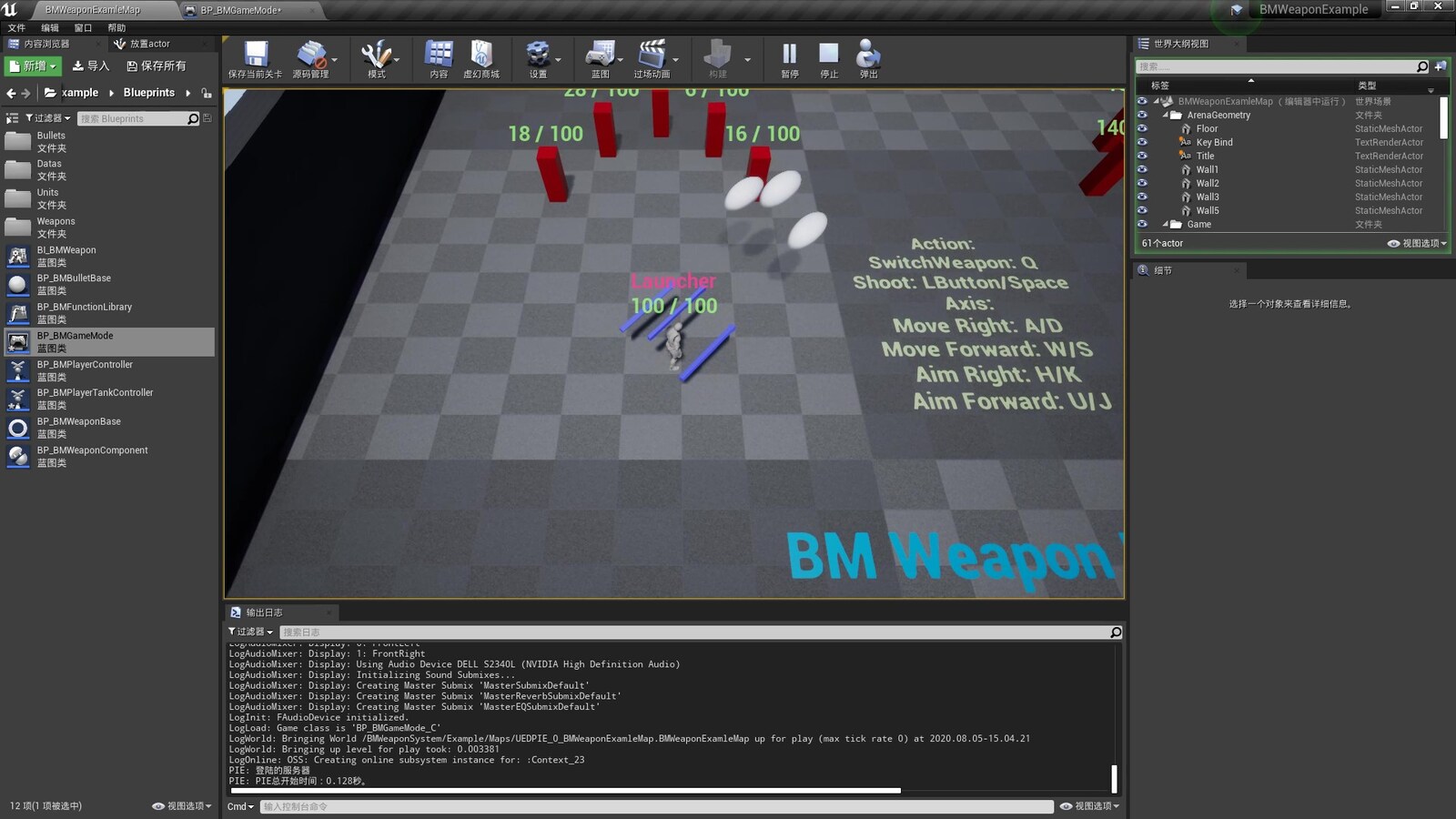Open the 设置 (Settings) toolbar icon
Image resolution: width=1456 pixels, height=819 pixels.
point(537,57)
